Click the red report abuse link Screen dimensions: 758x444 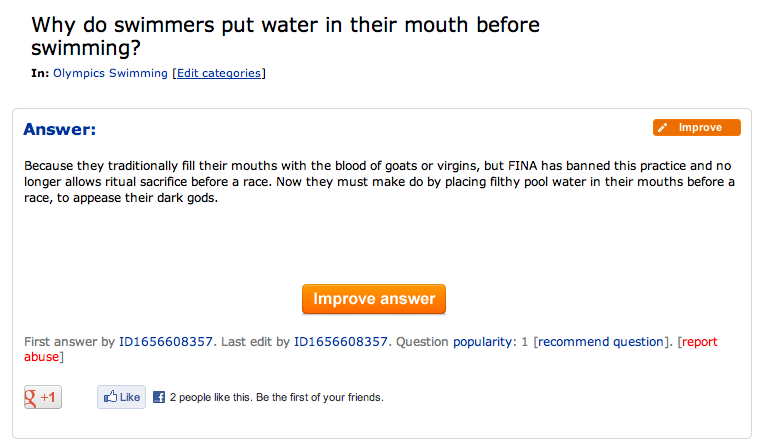tap(698, 342)
